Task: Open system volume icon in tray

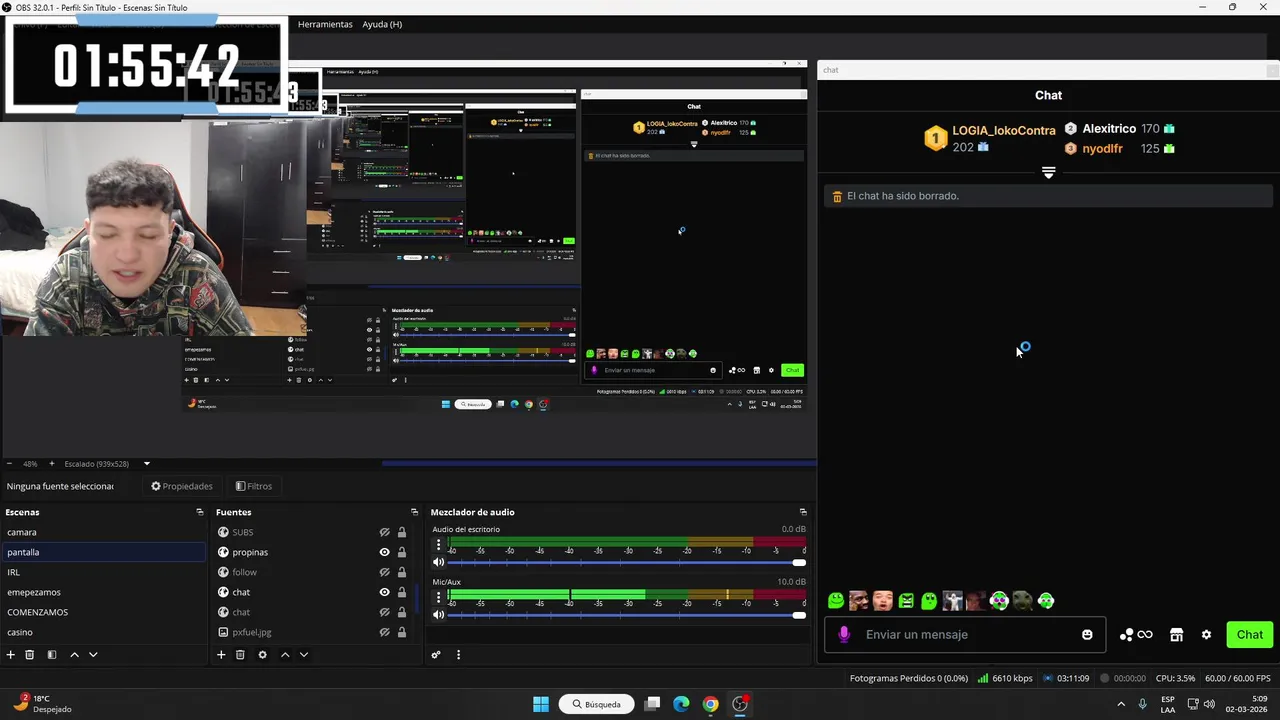Action: 1210,704
